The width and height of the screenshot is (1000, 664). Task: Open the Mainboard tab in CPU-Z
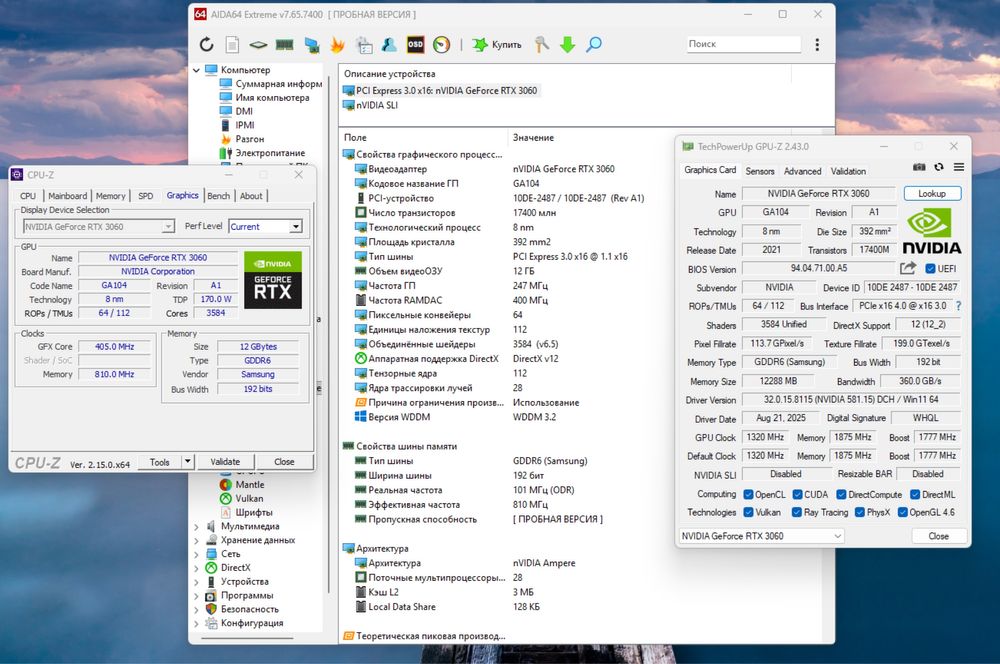68,196
